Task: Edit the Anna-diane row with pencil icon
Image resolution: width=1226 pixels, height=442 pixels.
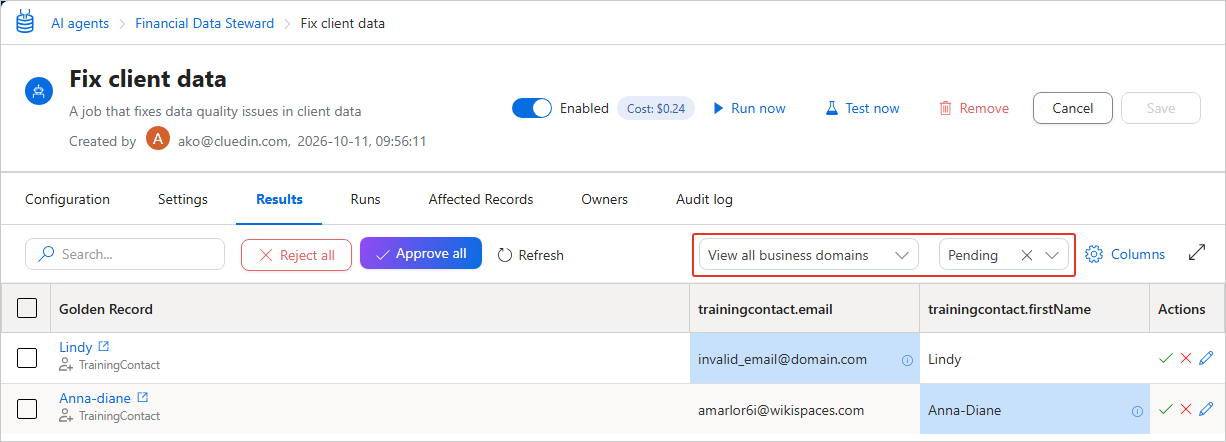Action: [1206, 409]
